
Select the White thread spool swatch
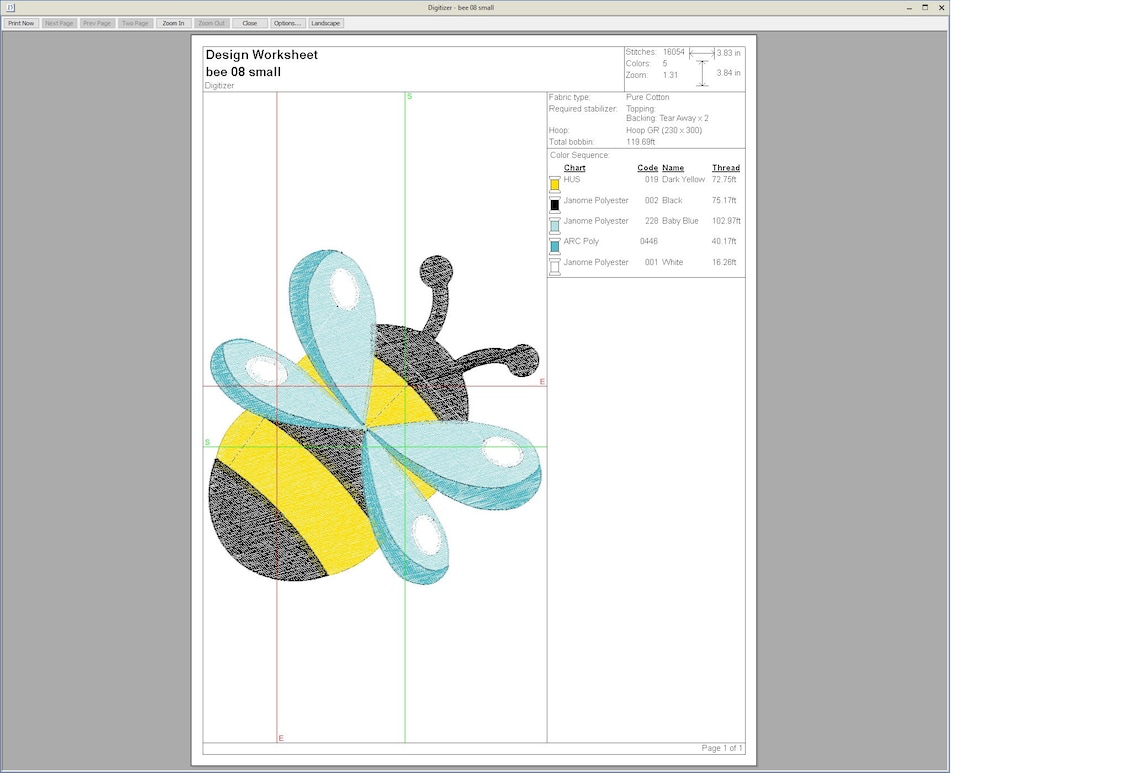[x=555, y=267]
